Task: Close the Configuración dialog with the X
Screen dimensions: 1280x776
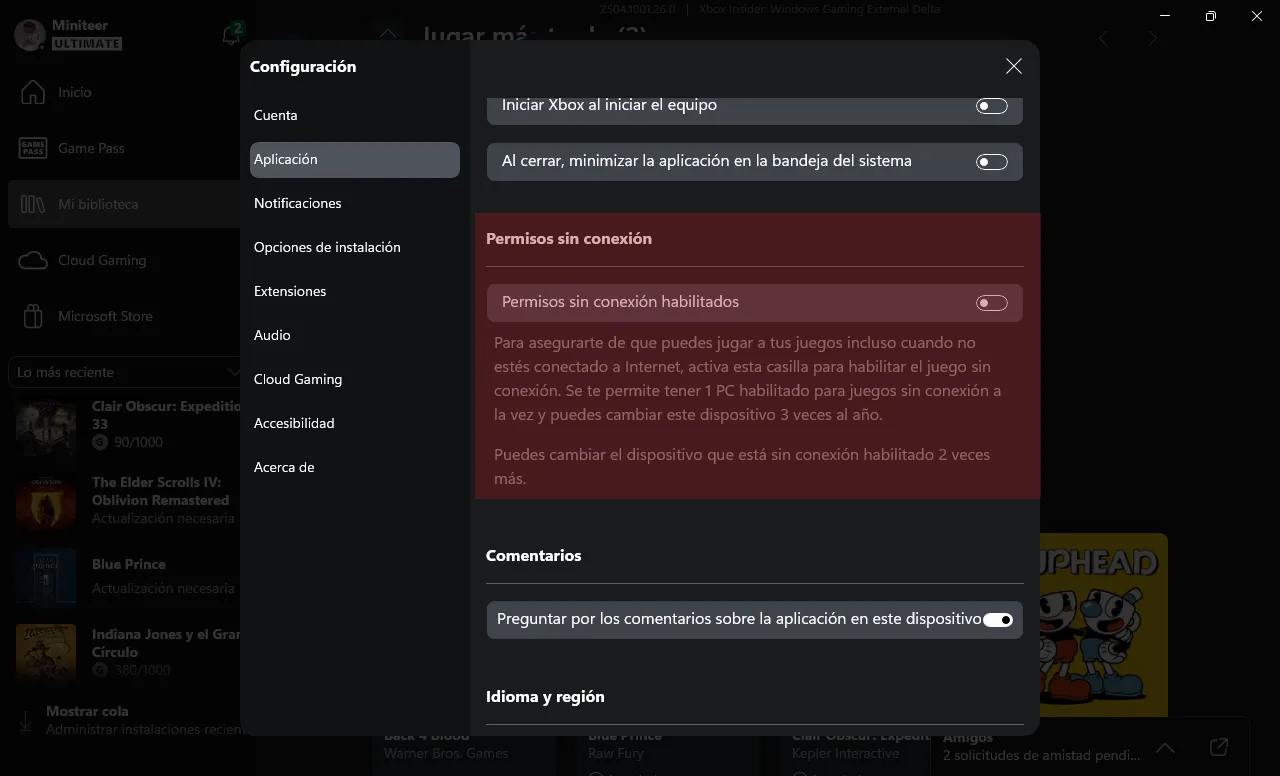Action: tap(1013, 66)
